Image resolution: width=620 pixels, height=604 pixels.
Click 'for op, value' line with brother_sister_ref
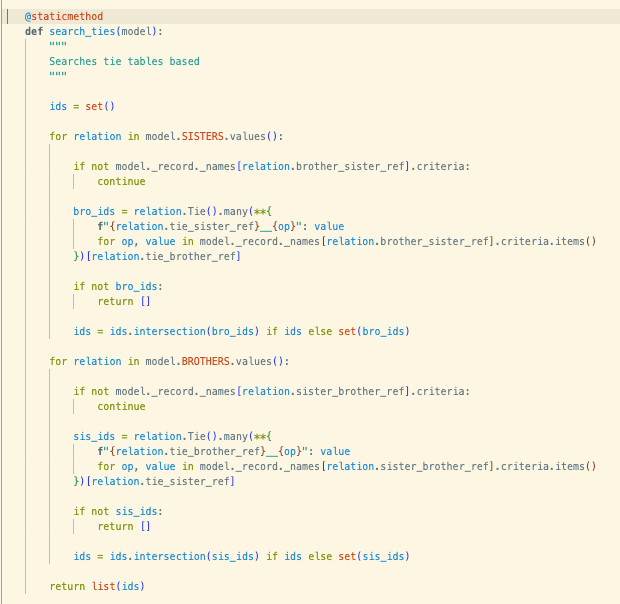click(x=347, y=242)
